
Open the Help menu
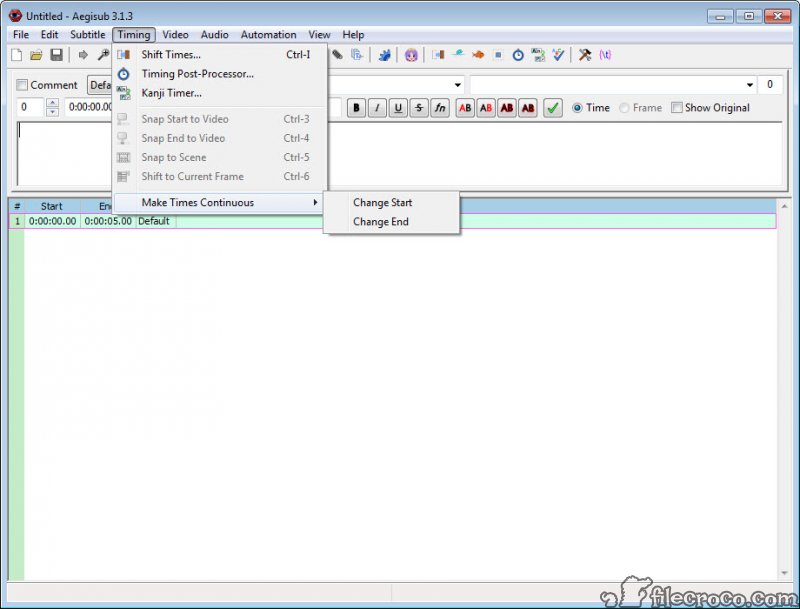click(353, 35)
